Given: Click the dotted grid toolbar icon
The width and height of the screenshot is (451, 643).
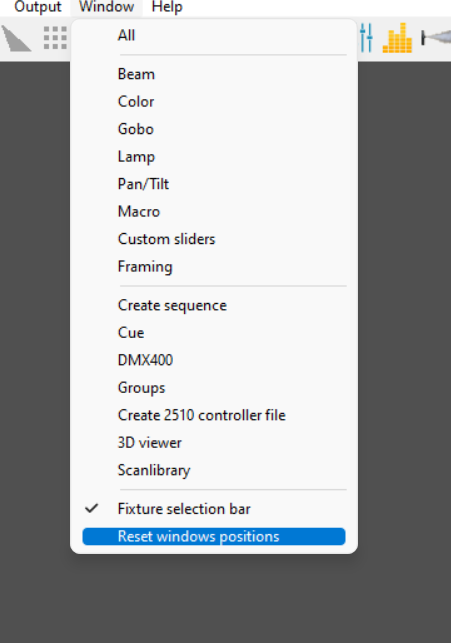Looking at the screenshot, I should [x=55, y=38].
